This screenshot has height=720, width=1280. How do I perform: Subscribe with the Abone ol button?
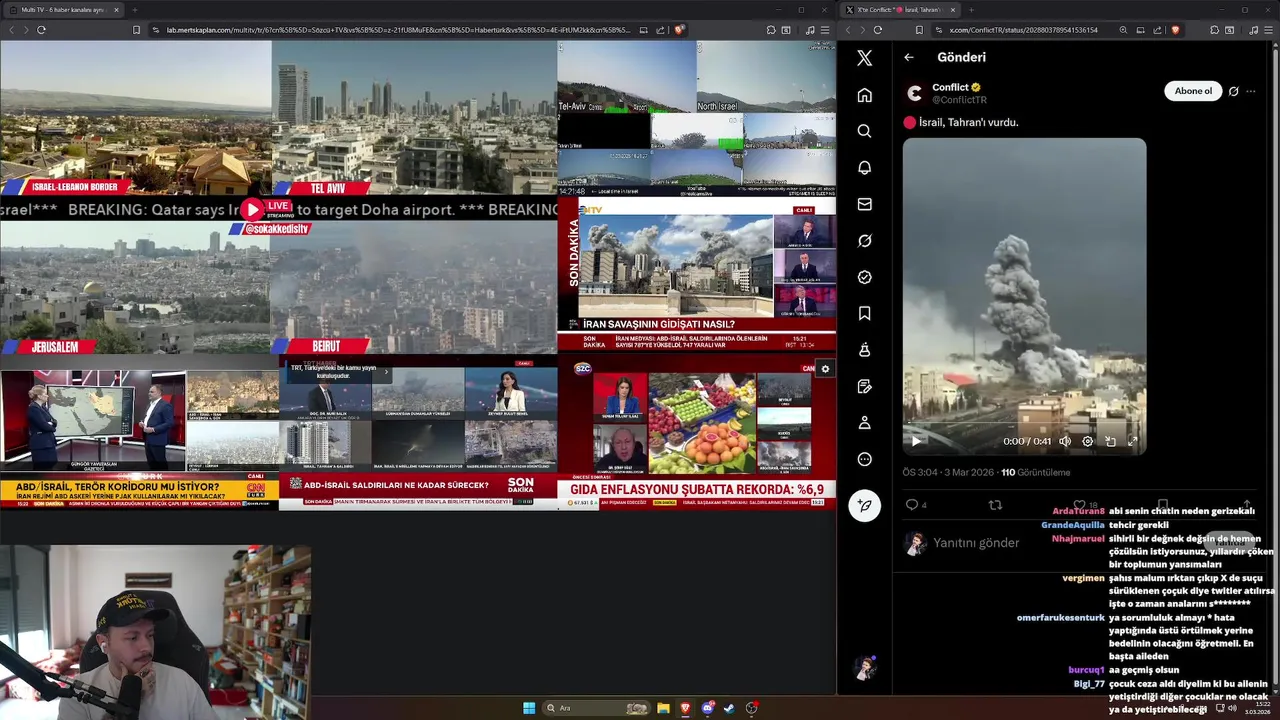(x=1193, y=91)
